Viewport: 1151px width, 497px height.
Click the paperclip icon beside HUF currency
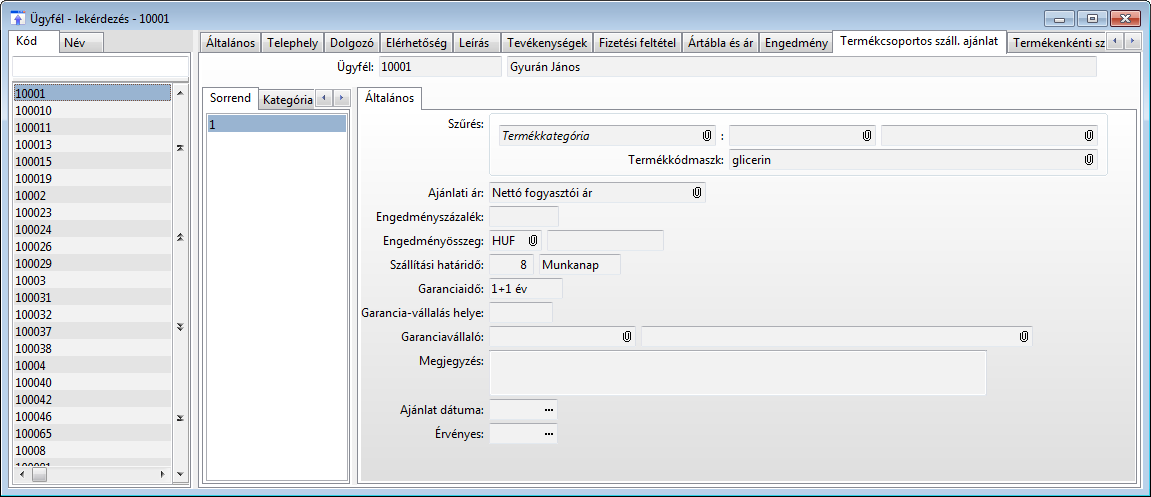click(x=534, y=241)
